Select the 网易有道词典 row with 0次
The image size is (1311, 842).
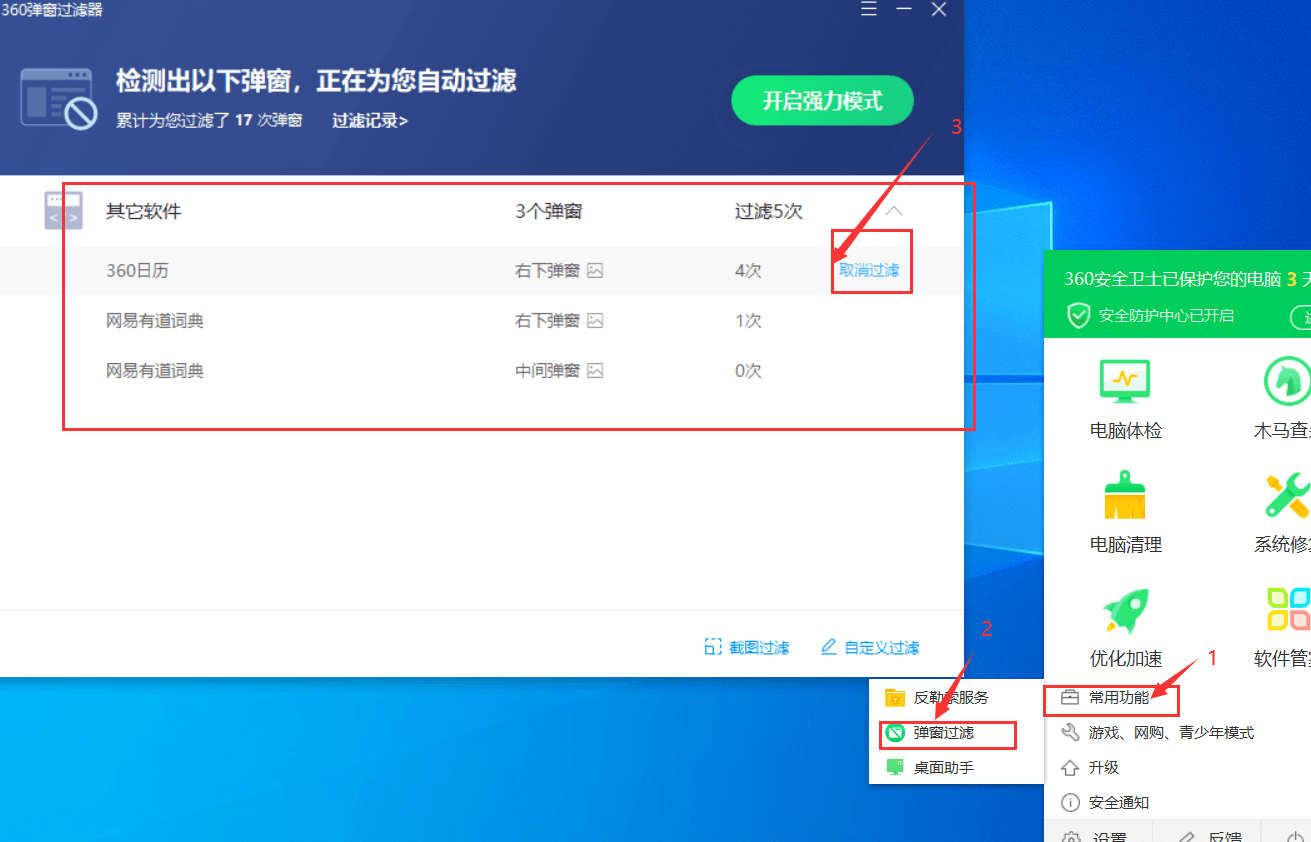tap(480, 371)
